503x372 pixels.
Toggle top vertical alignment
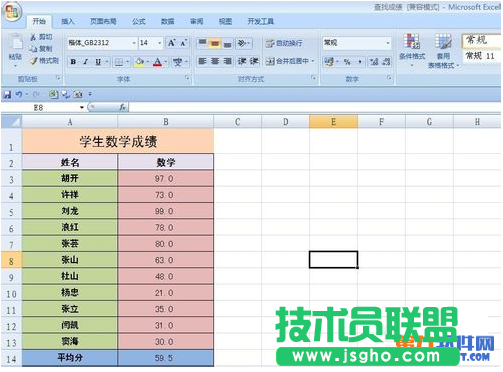pyautogui.click(x=202, y=43)
